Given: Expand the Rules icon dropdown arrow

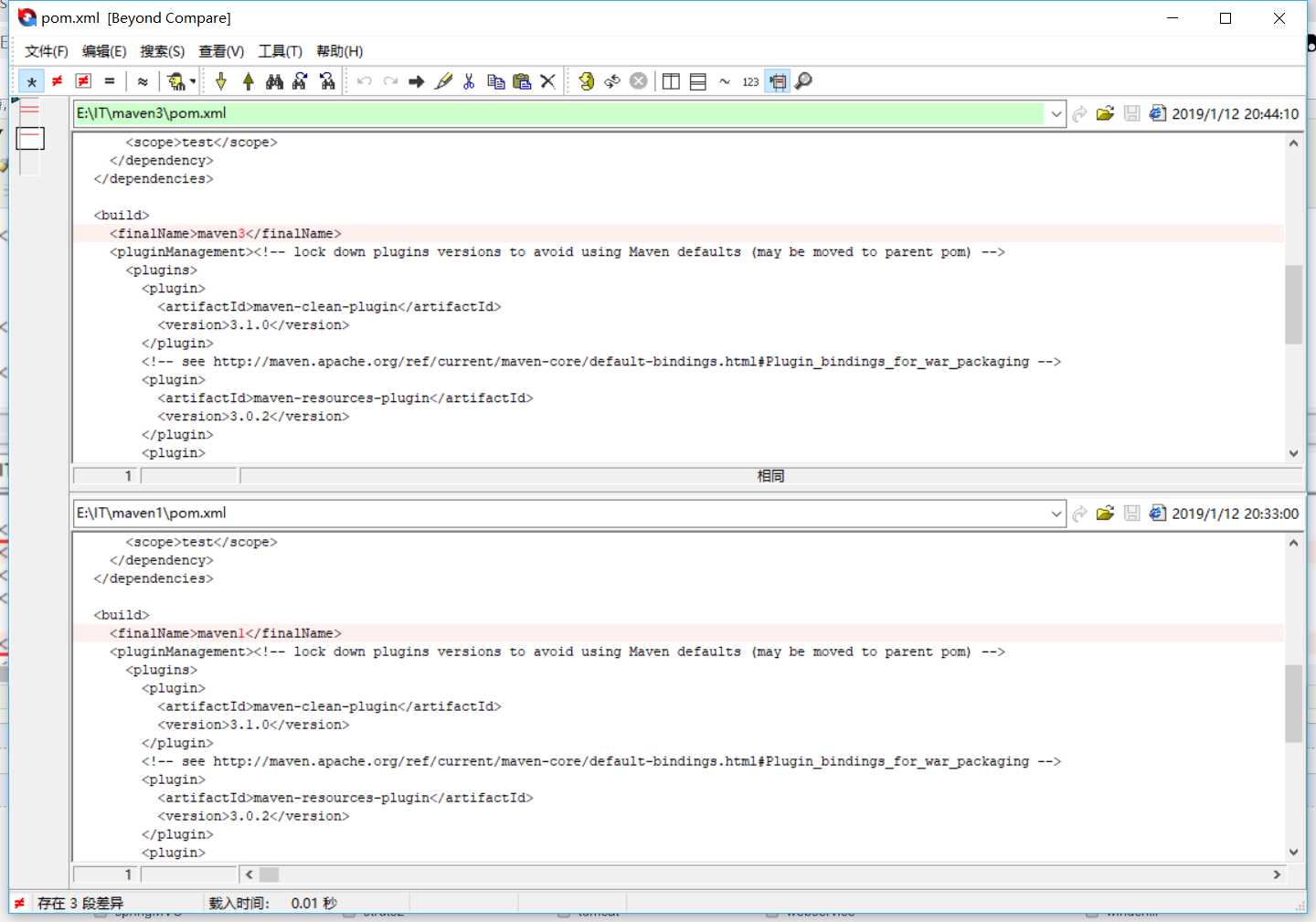Looking at the screenshot, I should point(193,81).
